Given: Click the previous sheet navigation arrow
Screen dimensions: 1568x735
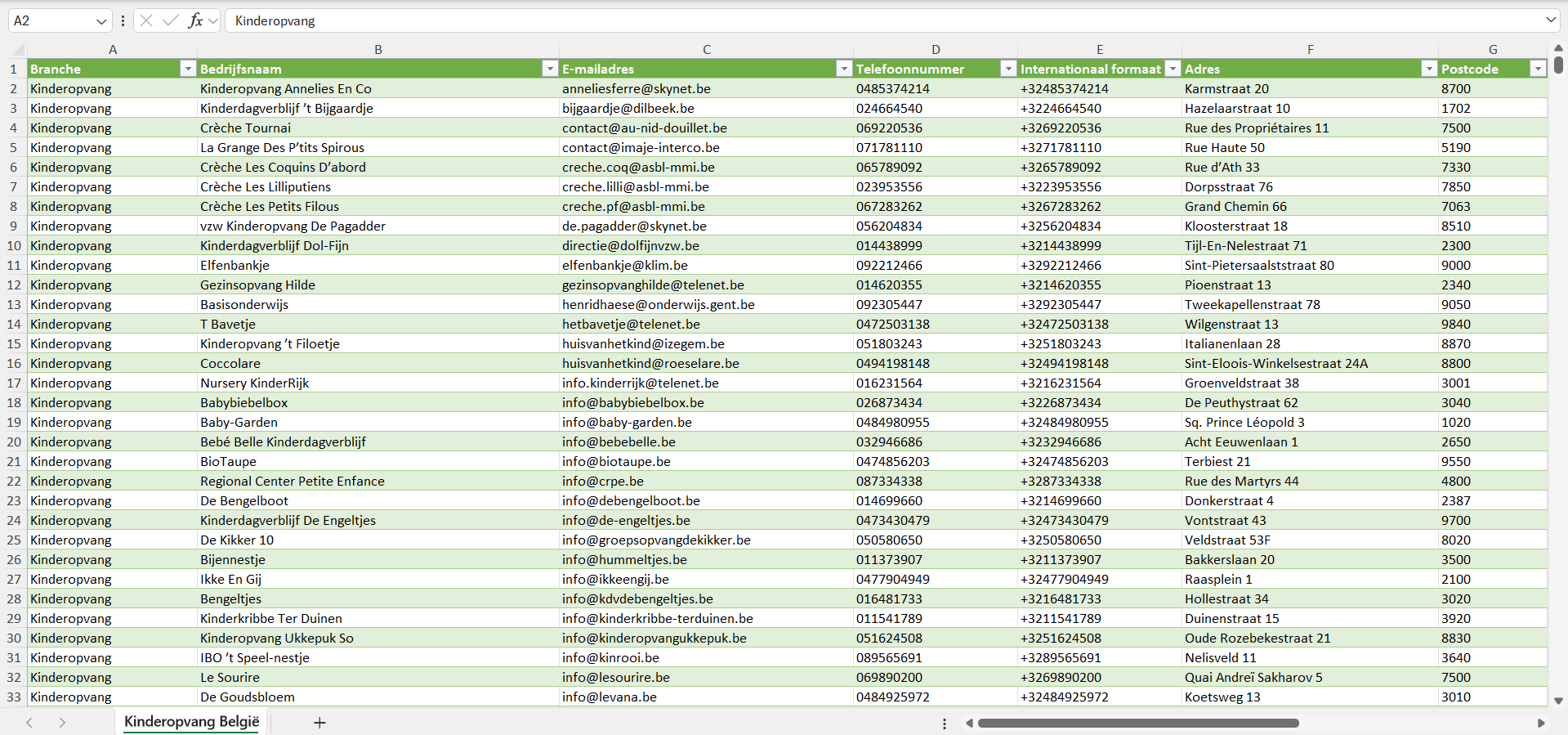Looking at the screenshot, I should (x=29, y=723).
